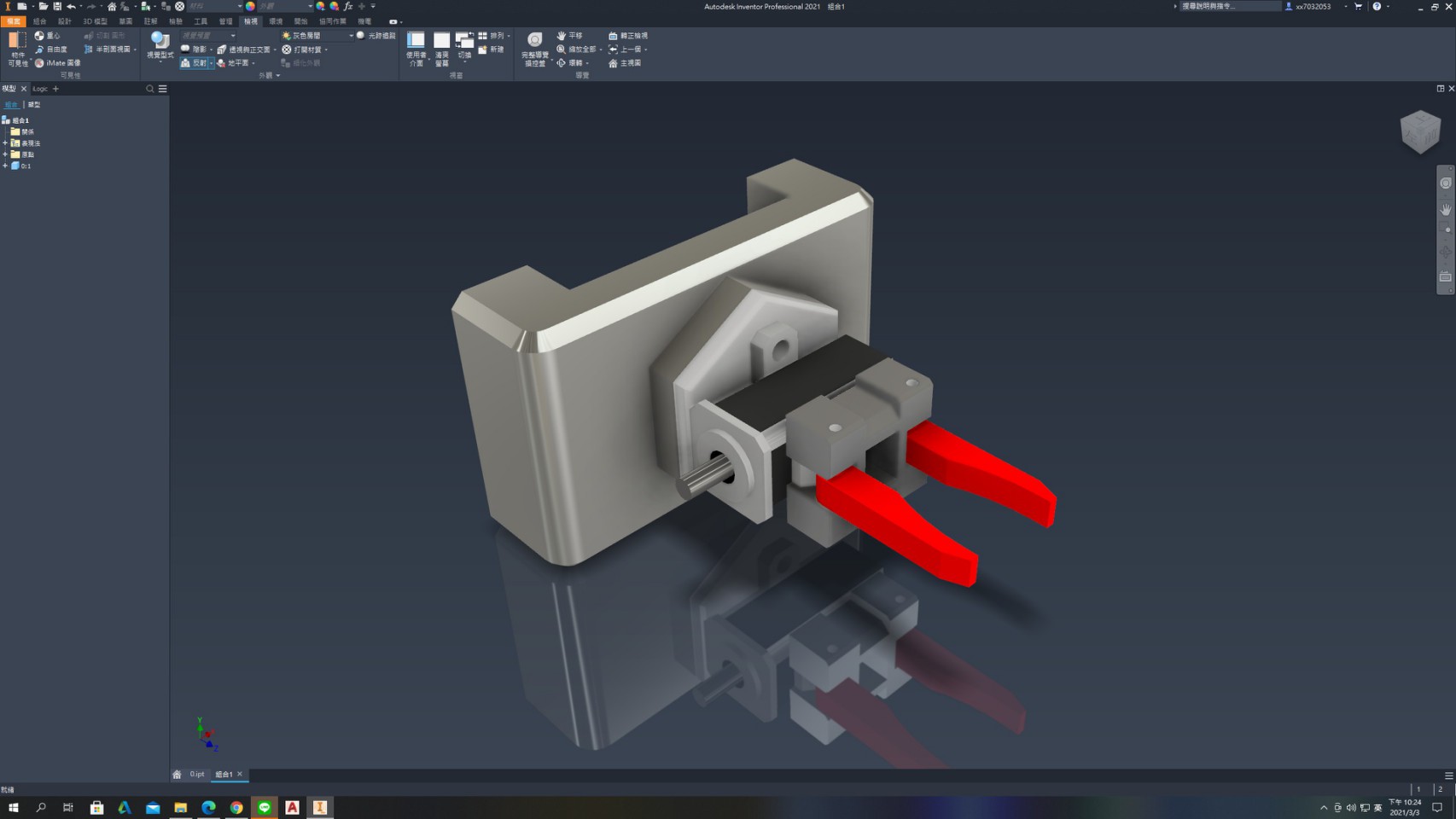Click the appearance color wheel swatch

pos(250,6)
